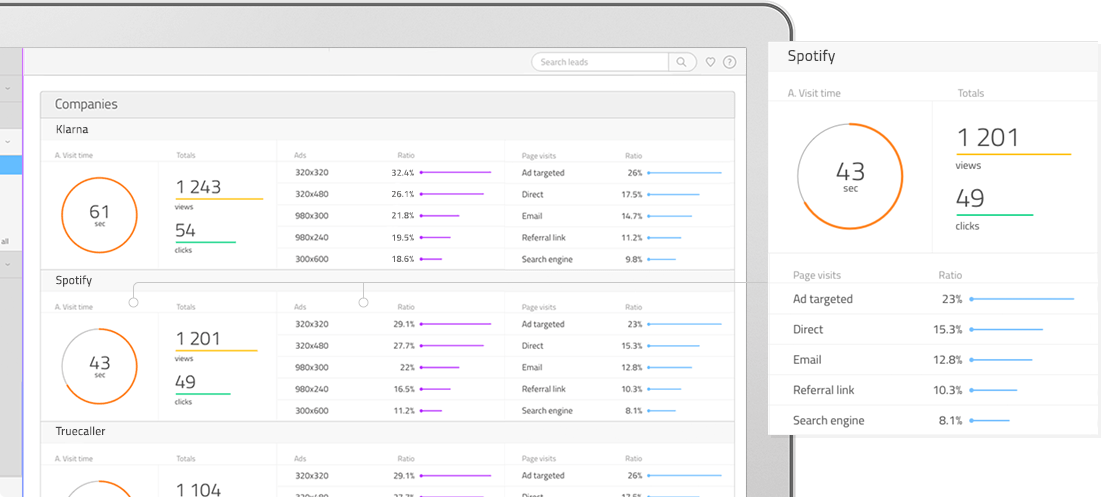Click Truecaller's 1 104 total
The height and width of the screenshot is (497, 1101).
click(198, 490)
